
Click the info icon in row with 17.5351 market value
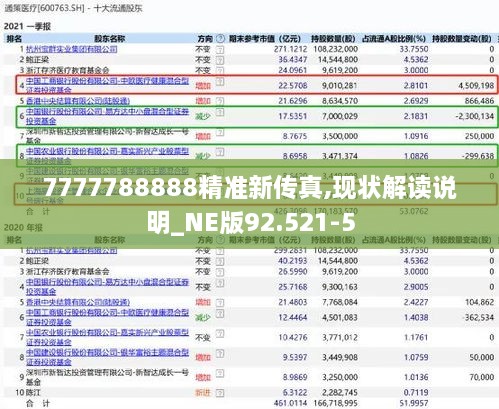coord(220,112)
